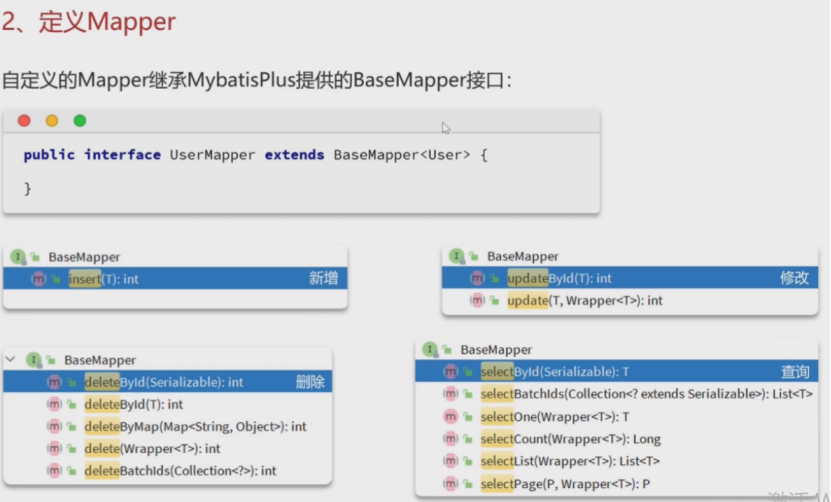Click method icon beside delete(Wrapper<T>): int
Image resolution: width=831 pixels, height=502 pixels.
[54, 448]
